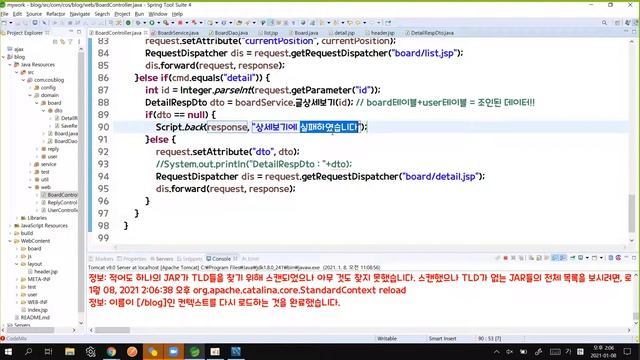Select the service package
Viewport: 640px width, 360px height.
tap(45, 164)
